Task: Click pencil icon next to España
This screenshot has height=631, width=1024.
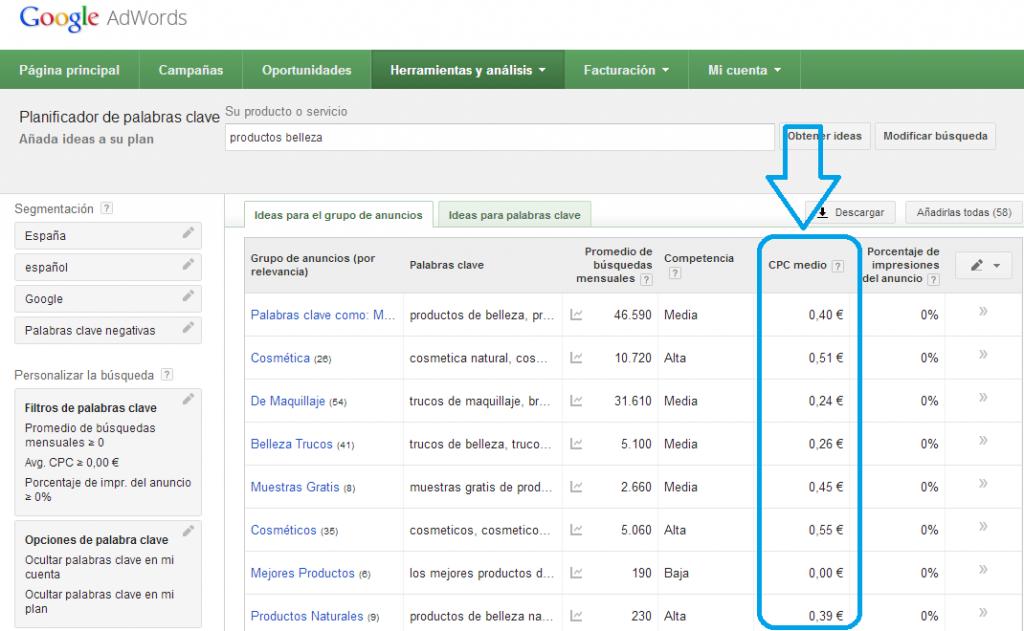Action: click(187, 234)
